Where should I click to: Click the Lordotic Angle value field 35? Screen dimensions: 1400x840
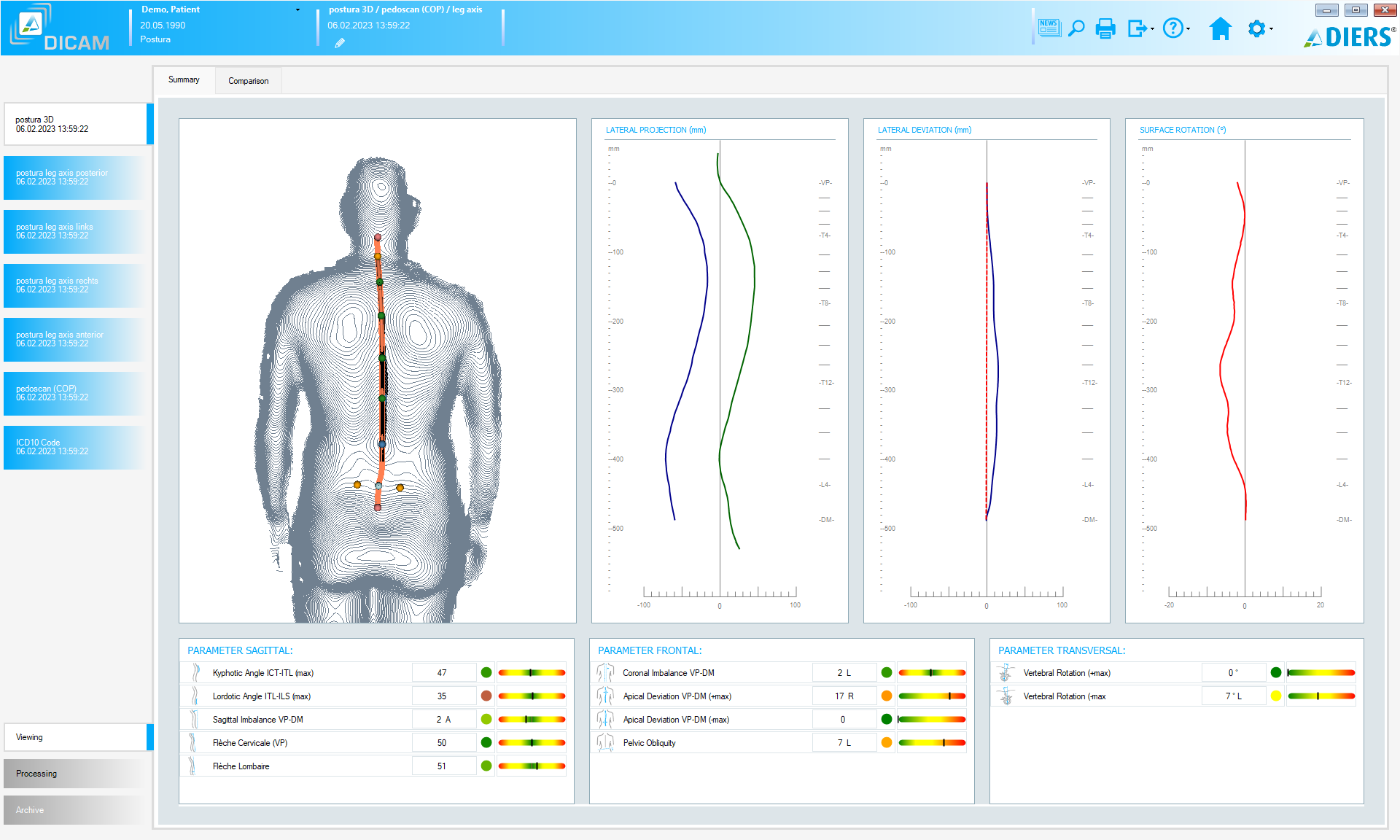tap(442, 696)
